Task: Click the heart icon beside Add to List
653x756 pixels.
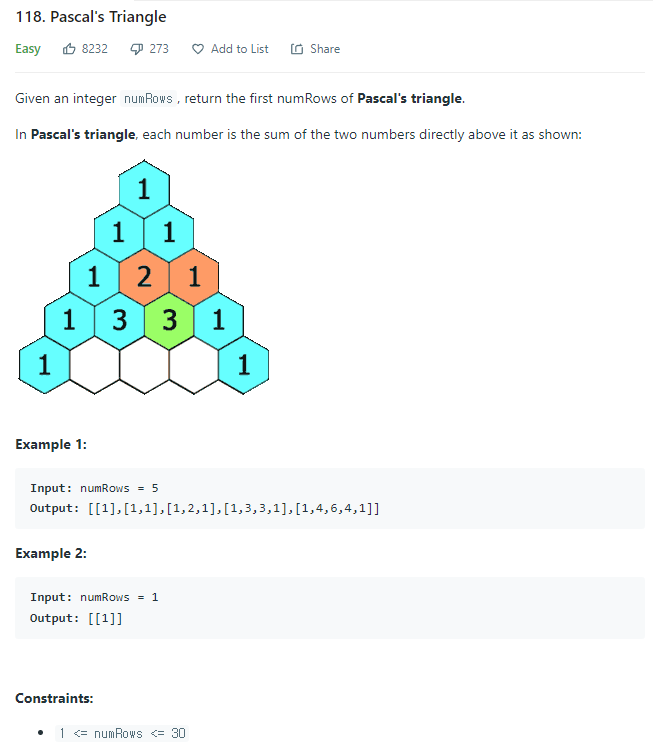Action: pyautogui.click(x=197, y=49)
